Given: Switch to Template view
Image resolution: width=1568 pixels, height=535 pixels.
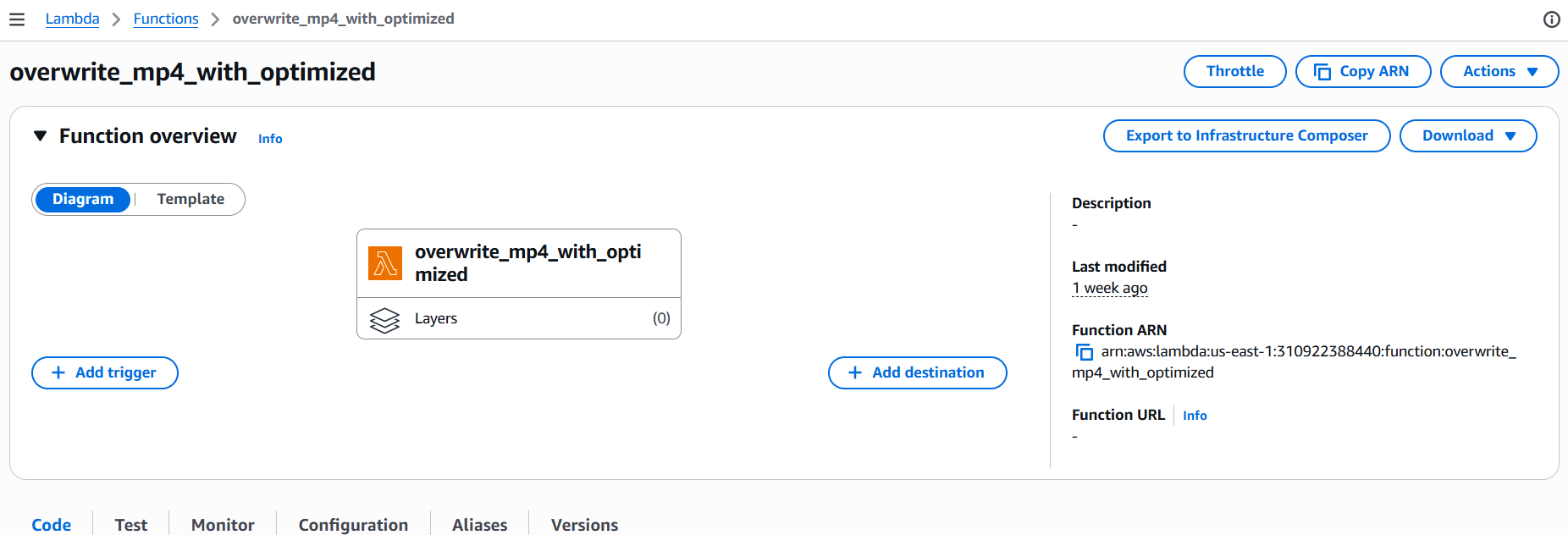Looking at the screenshot, I should (x=190, y=199).
